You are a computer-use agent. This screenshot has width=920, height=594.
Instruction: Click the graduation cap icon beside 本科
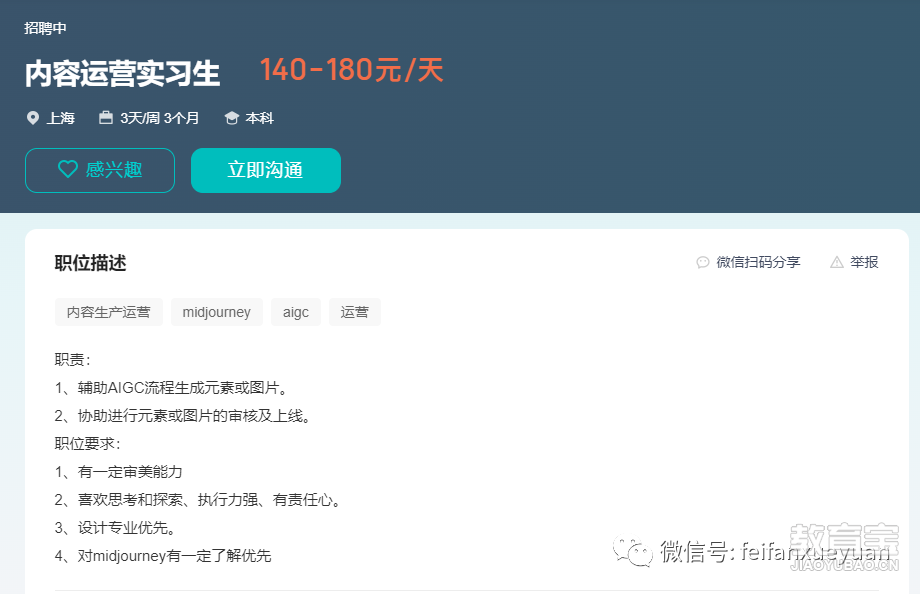[x=232, y=118]
